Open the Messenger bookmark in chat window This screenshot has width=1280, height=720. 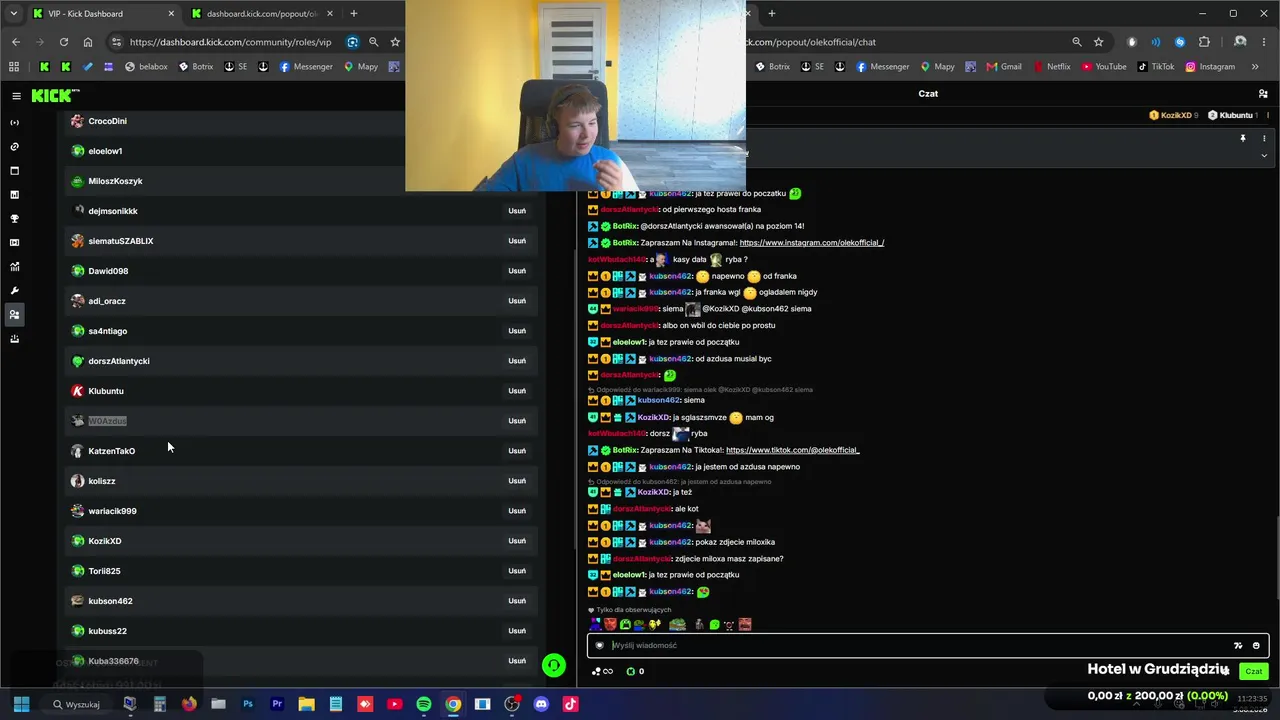[882, 67]
